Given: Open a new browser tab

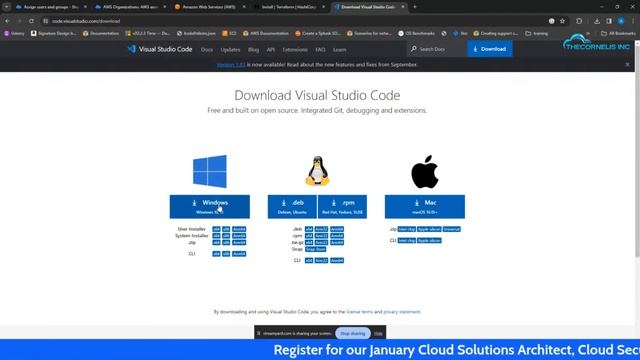Looking at the screenshot, I should 415,7.
